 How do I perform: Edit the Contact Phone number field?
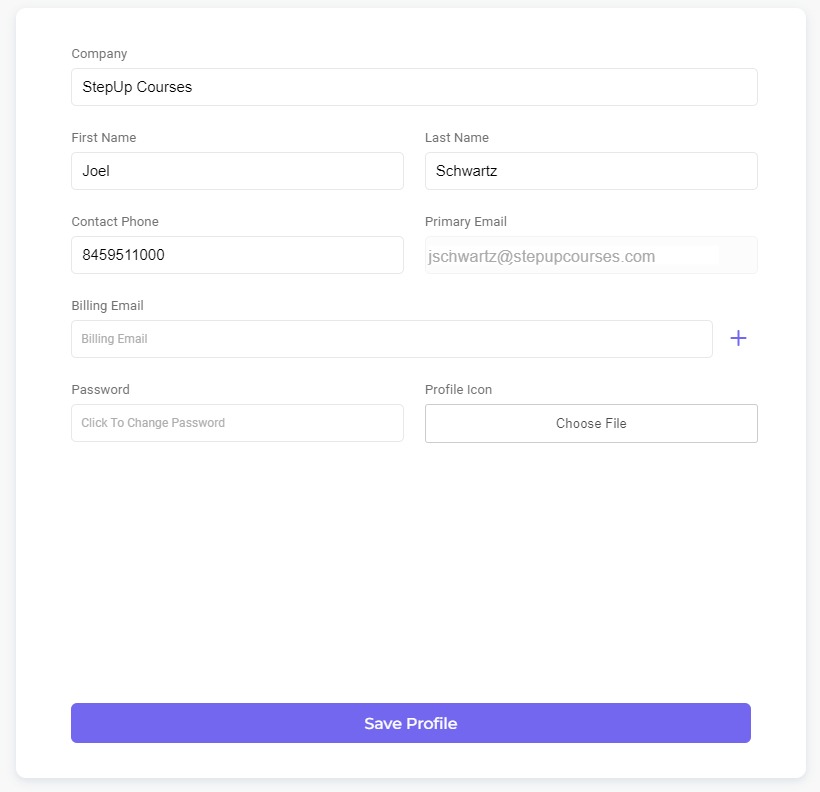point(237,255)
